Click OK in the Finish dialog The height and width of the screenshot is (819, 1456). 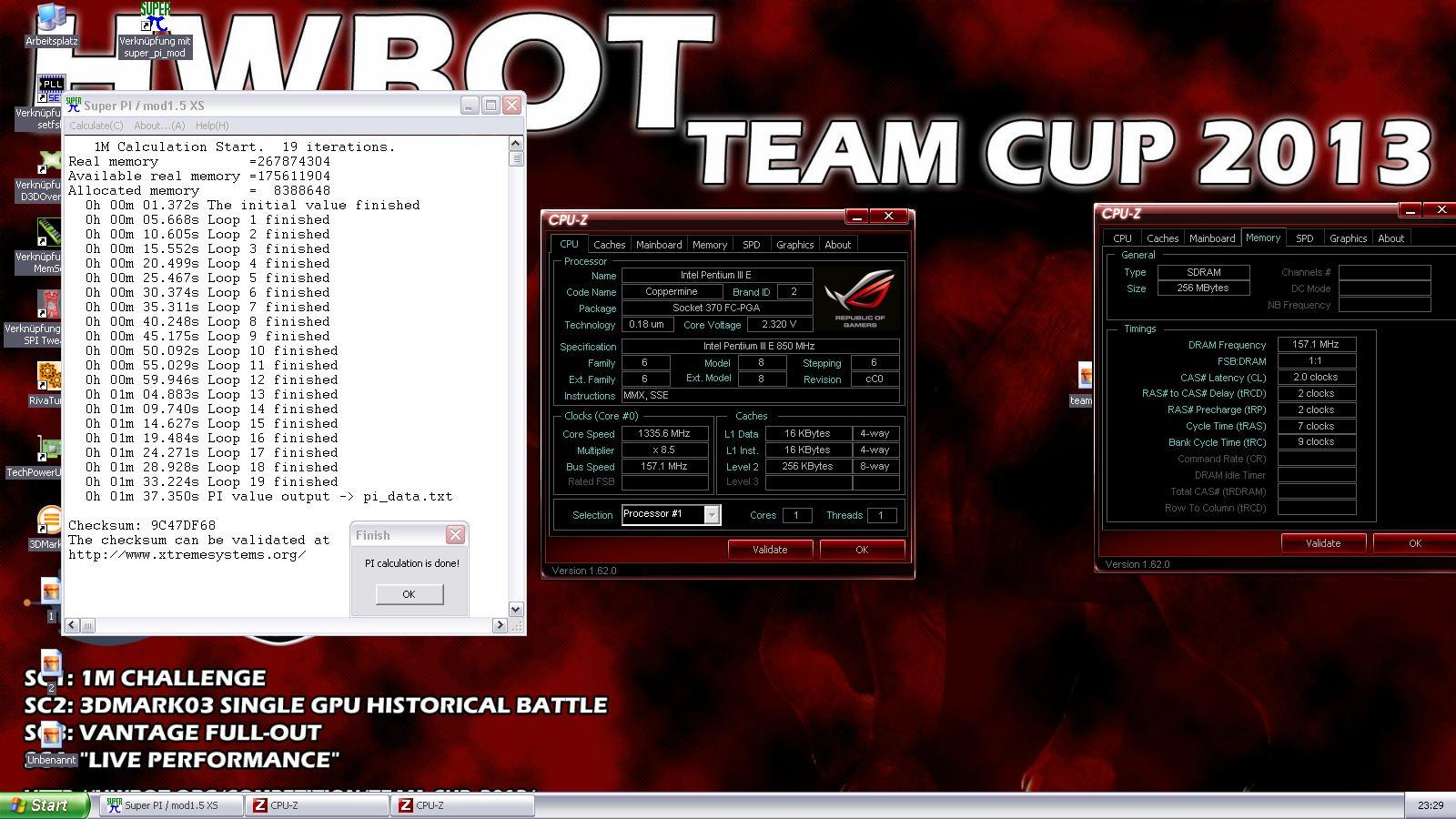point(409,594)
